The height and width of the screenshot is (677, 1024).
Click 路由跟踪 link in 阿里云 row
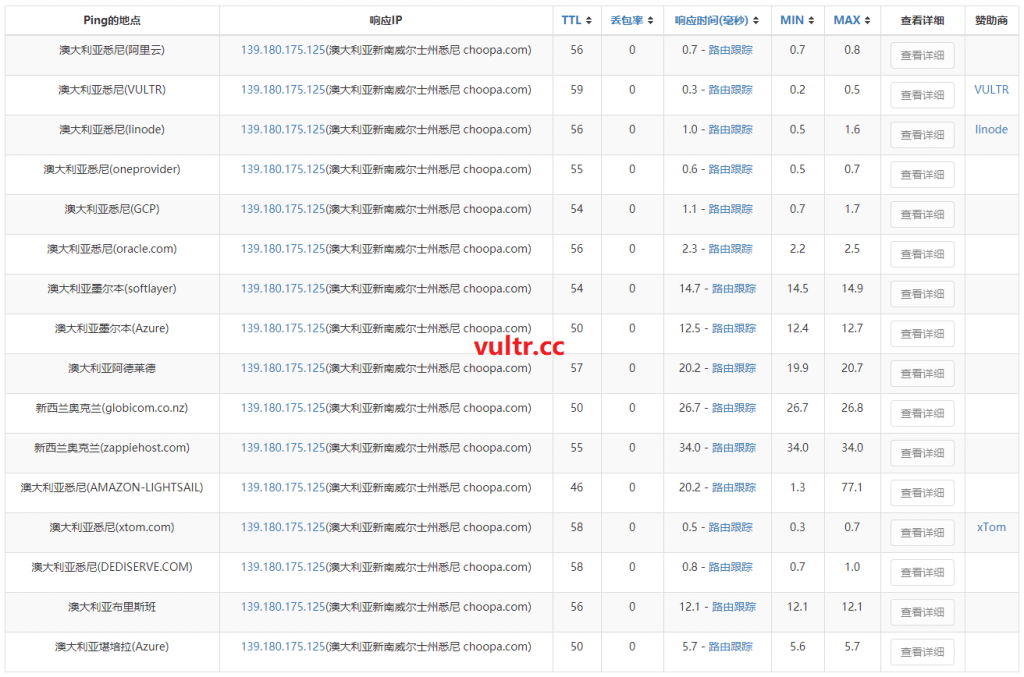click(730, 50)
